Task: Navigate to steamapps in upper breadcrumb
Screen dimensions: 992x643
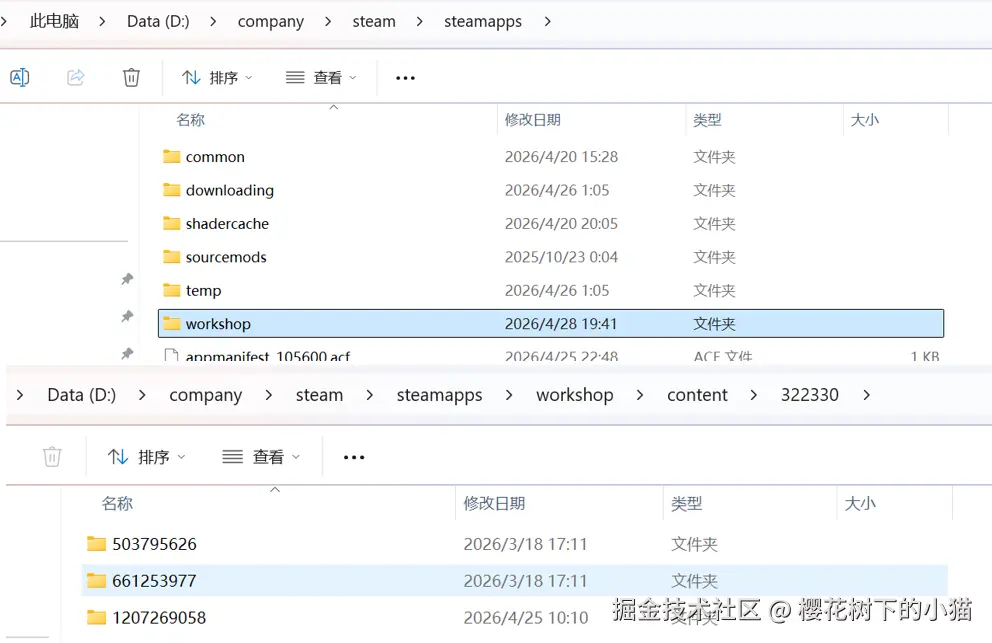Action: [x=483, y=21]
